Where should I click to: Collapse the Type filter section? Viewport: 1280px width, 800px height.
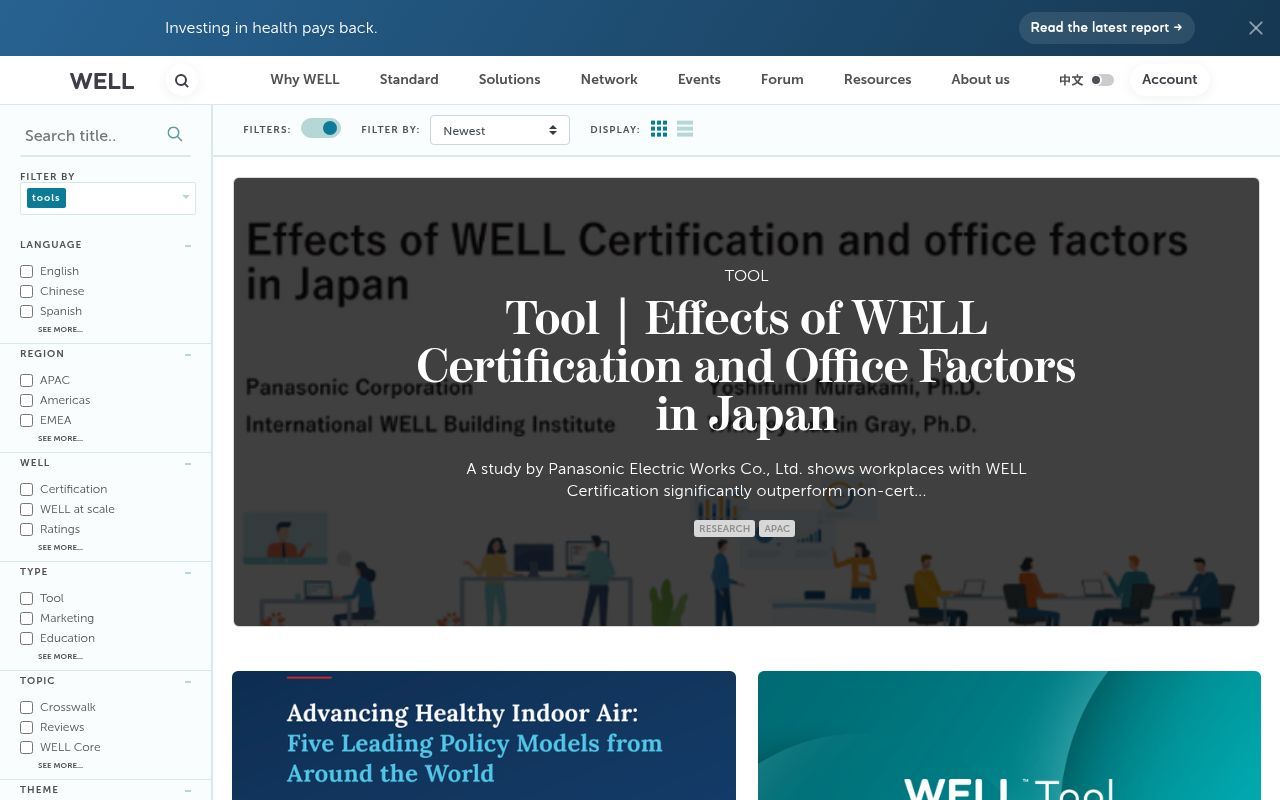tap(188, 572)
